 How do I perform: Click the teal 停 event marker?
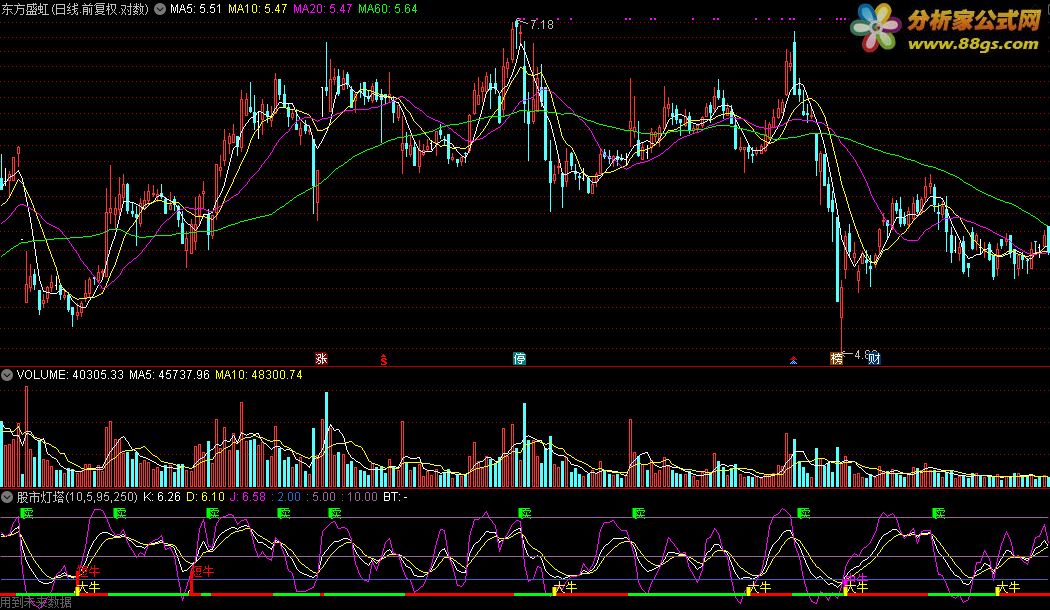click(519, 359)
